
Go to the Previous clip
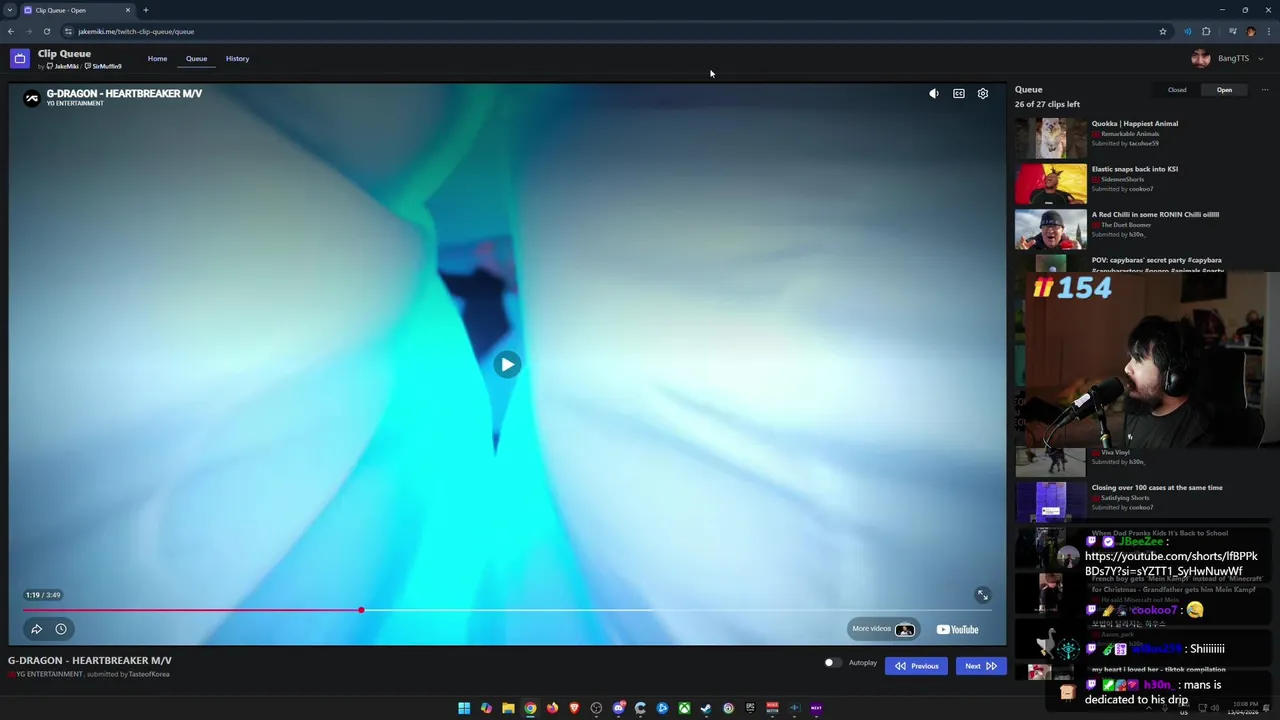[x=916, y=666]
